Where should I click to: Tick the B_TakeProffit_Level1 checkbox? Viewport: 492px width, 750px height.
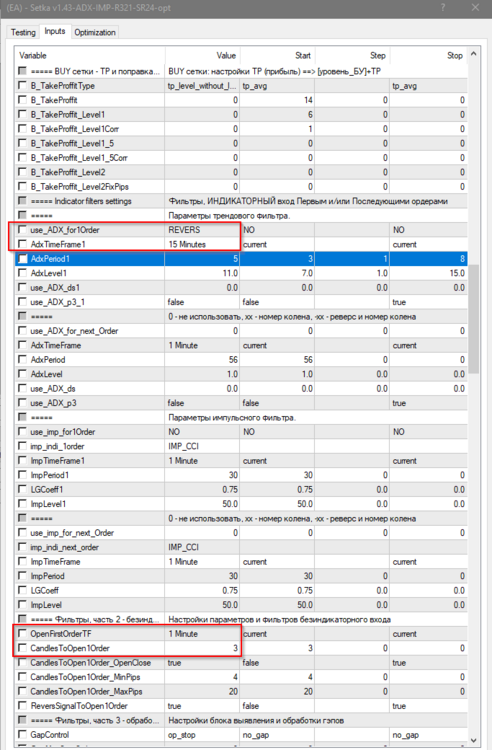coord(22,114)
